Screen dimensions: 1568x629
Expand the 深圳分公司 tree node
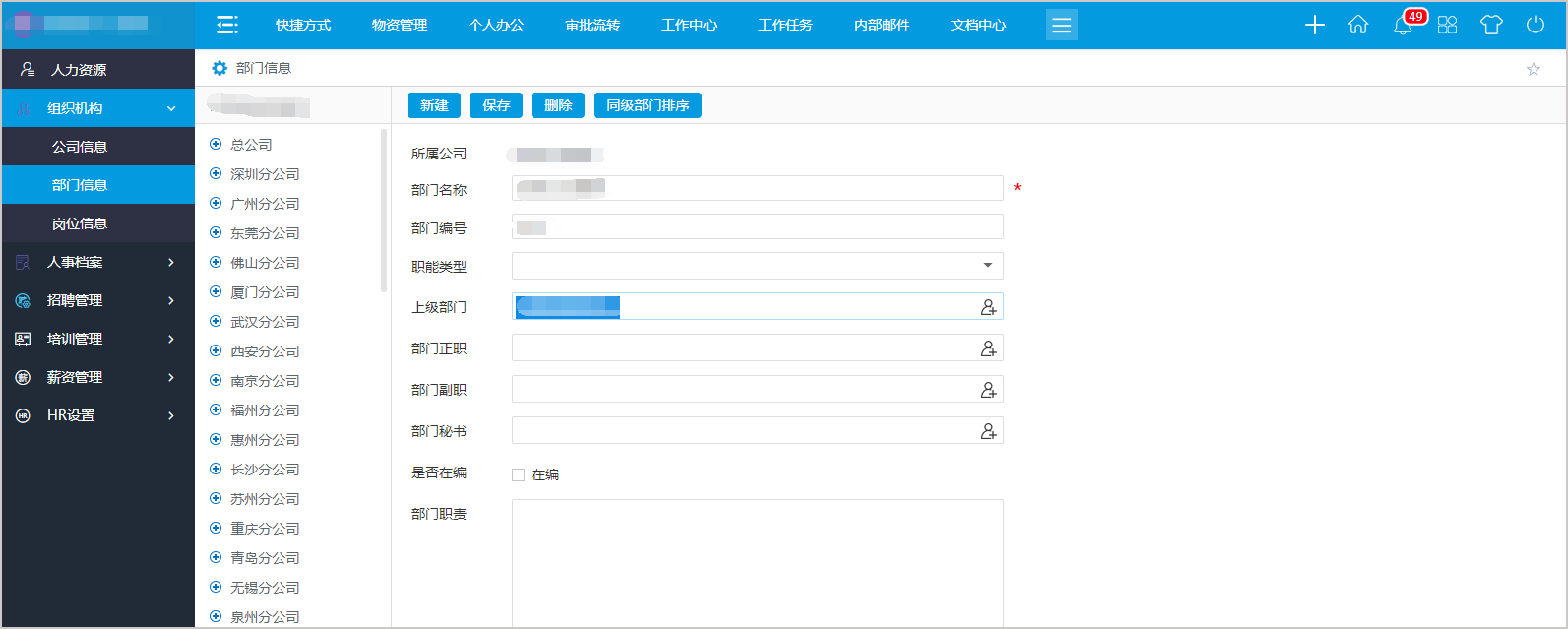pyautogui.click(x=216, y=174)
